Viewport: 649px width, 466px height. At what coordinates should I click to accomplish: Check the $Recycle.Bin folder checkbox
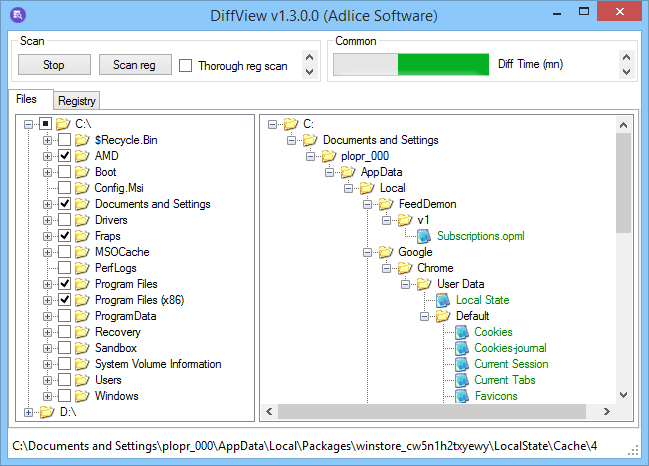[64, 140]
